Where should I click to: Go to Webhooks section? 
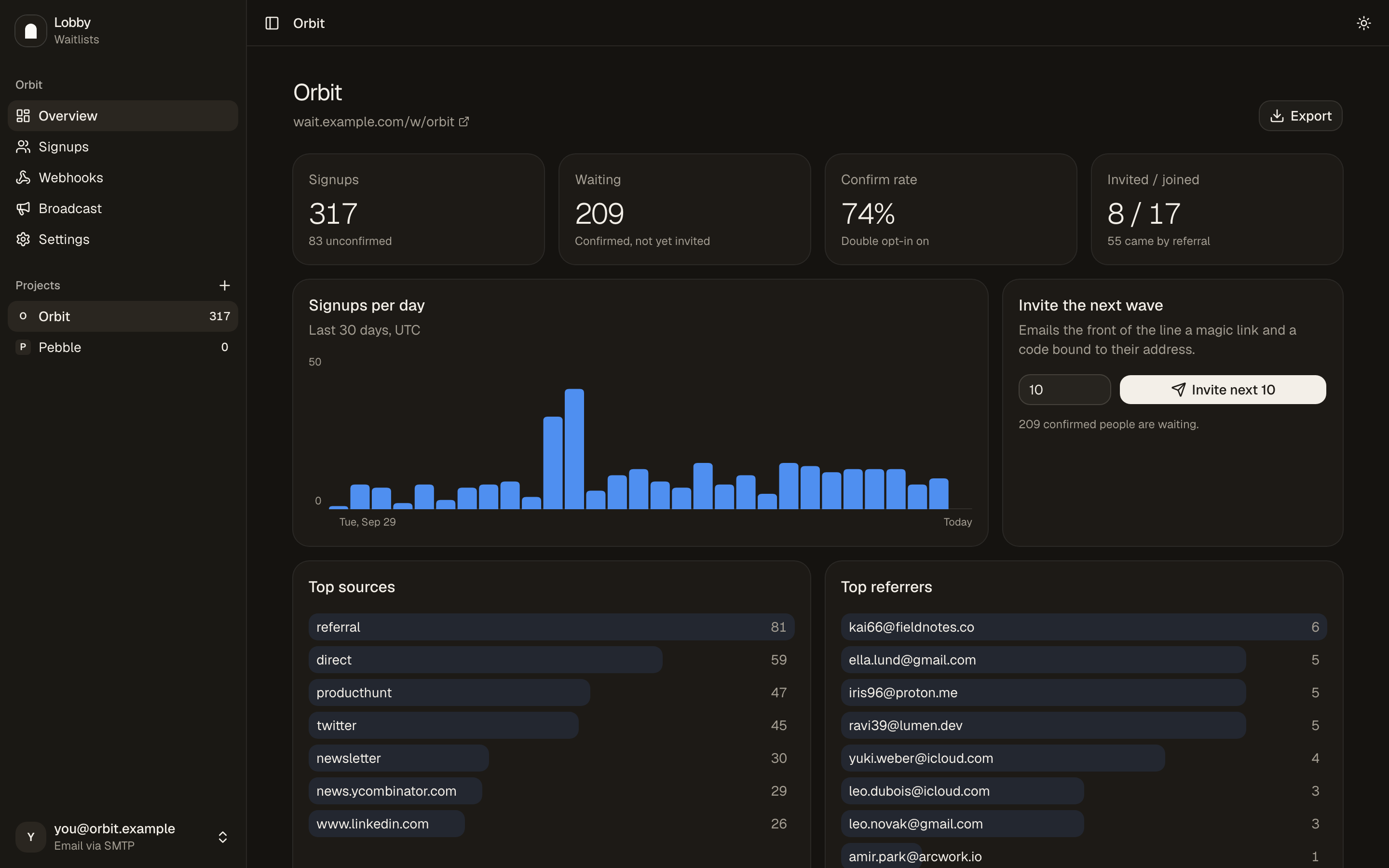click(x=123, y=178)
